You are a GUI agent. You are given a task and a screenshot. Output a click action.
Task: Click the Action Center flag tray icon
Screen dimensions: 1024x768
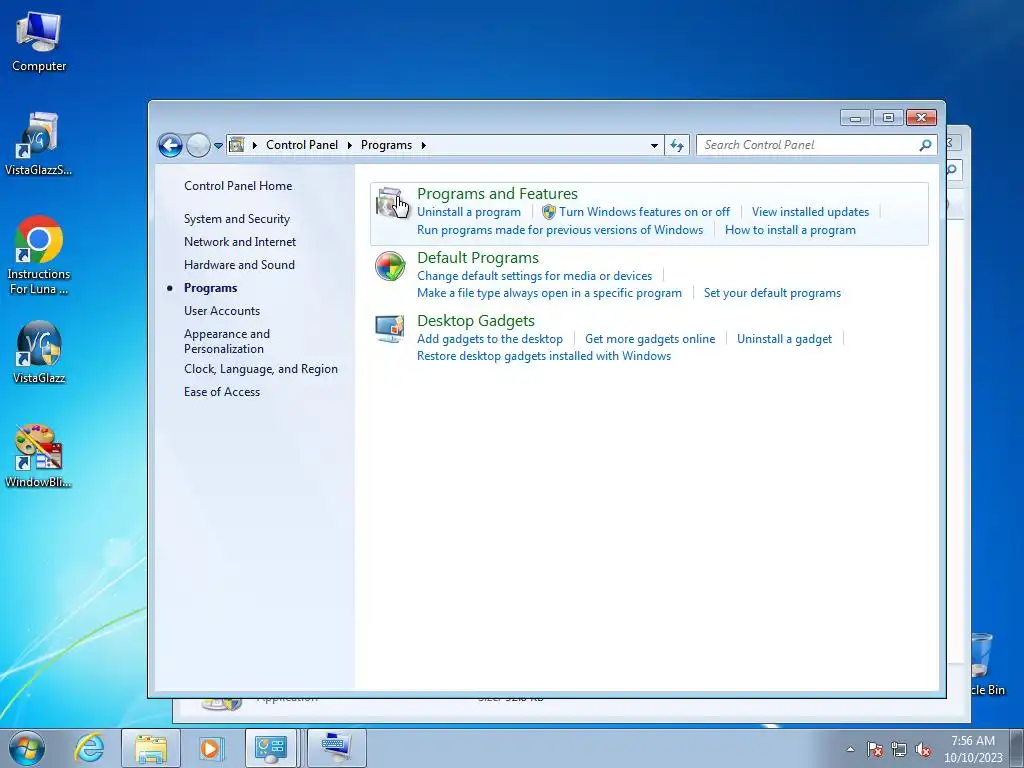click(874, 750)
